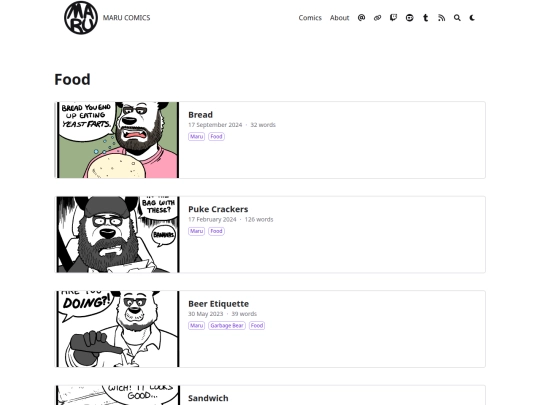This screenshot has width=540, height=405.
Task: Open the Comics menu item
Action: 310,18
